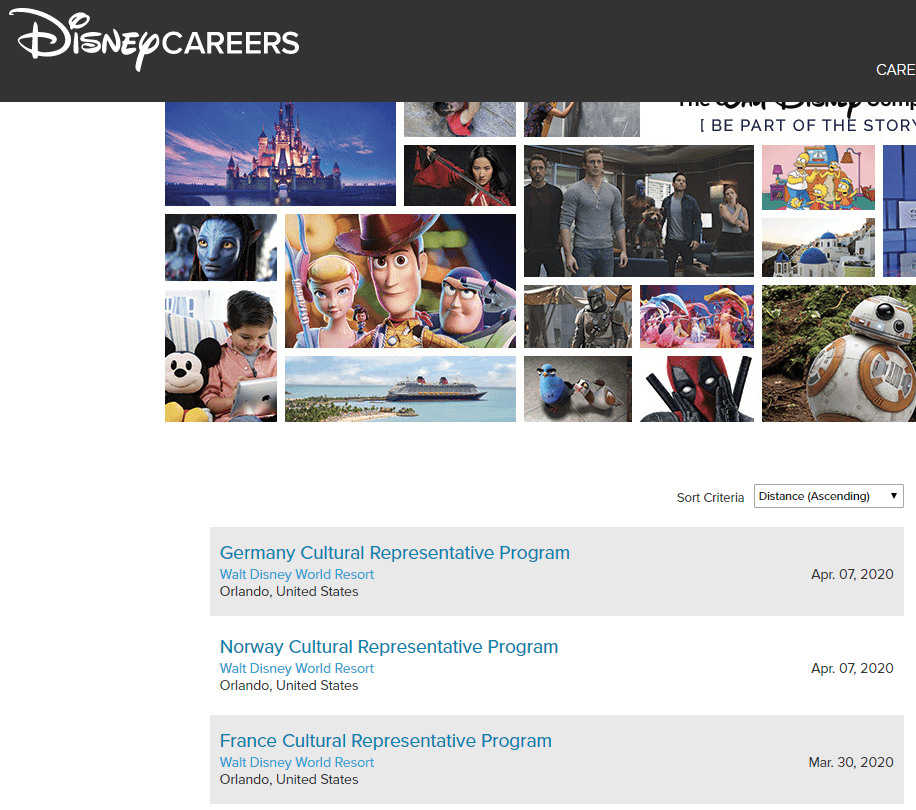The height and width of the screenshot is (810, 916).
Task: Click the Apr. 07, 2020 date for Germany
Action: [852, 574]
